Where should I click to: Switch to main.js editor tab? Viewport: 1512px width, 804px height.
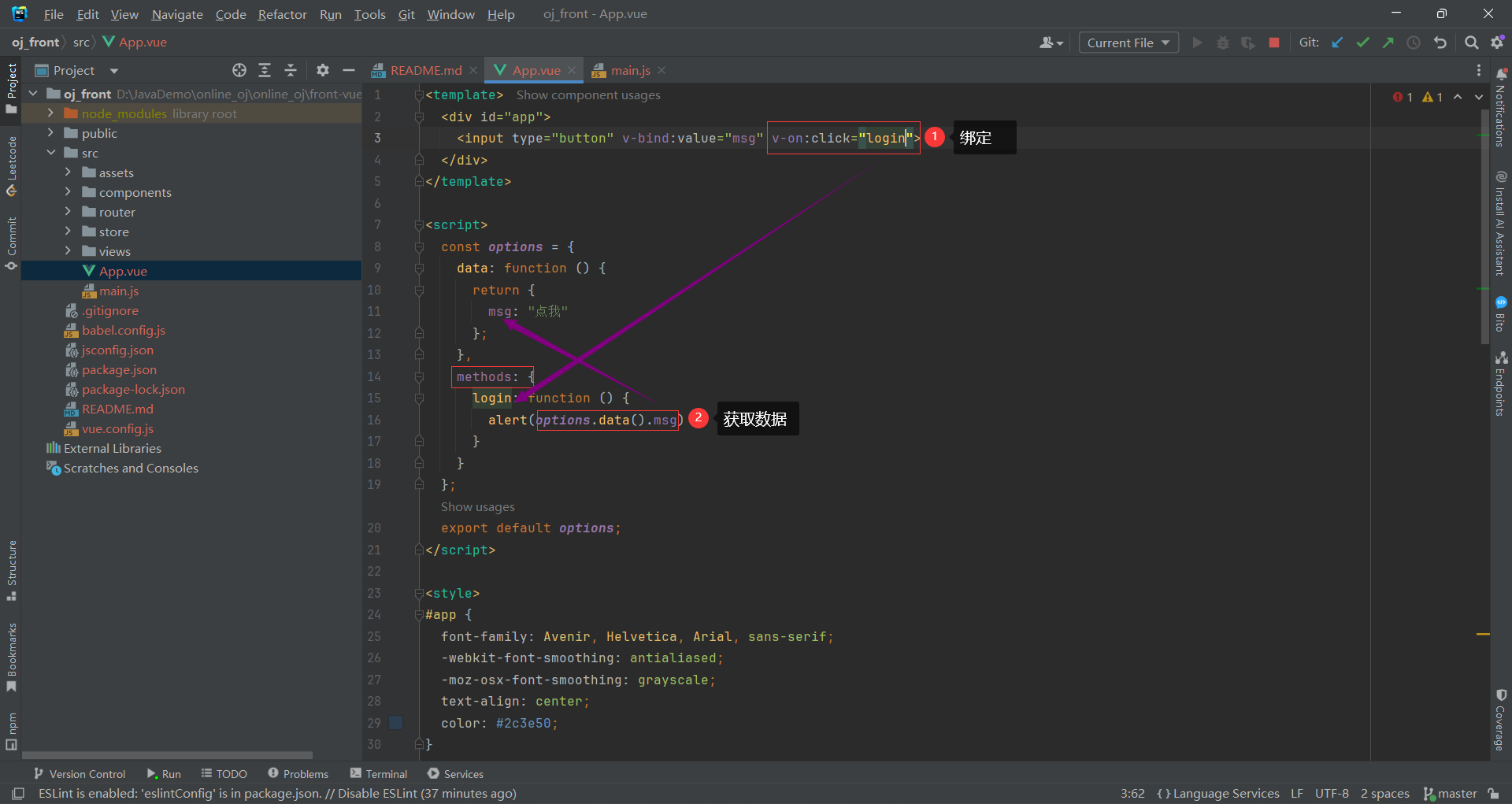pyautogui.click(x=630, y=70)
